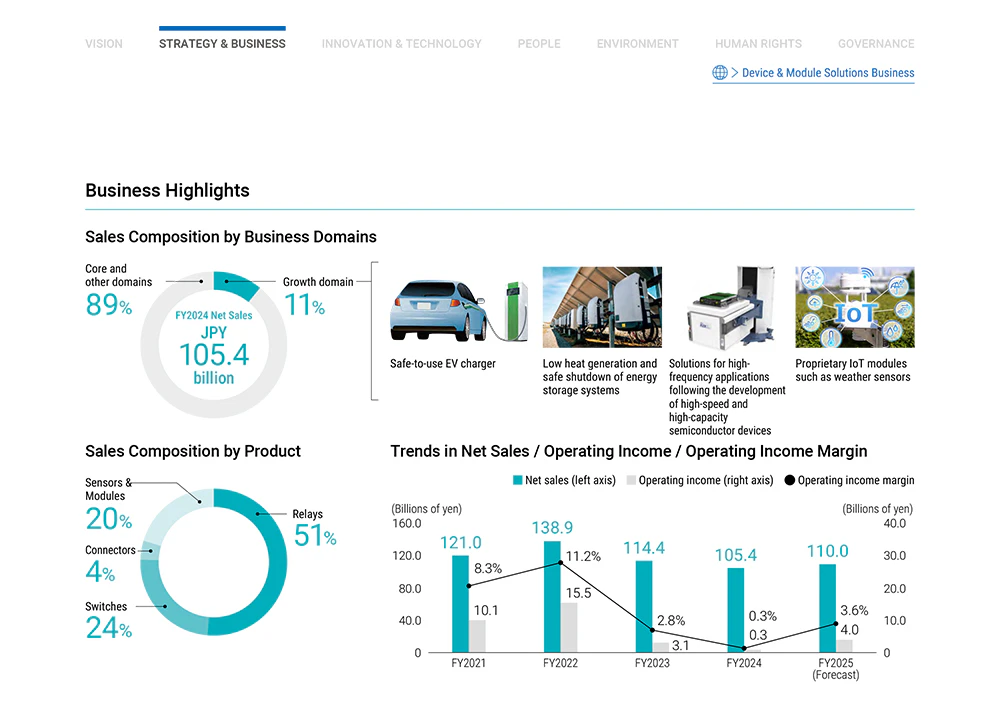Click the FY2022 net sales bar
This screenshot has height=707, width=1000.
coord(552,596)
